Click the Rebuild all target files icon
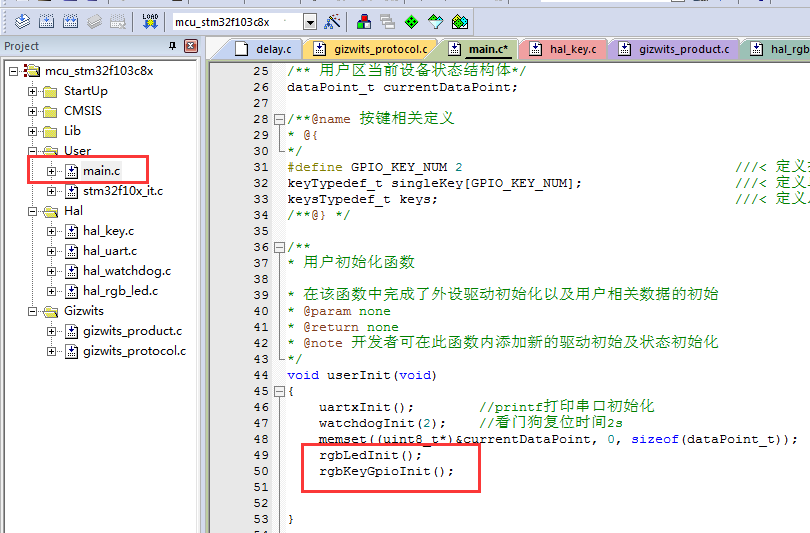The height and width of the screenshot is (533, 810). (x=70, y=21)
